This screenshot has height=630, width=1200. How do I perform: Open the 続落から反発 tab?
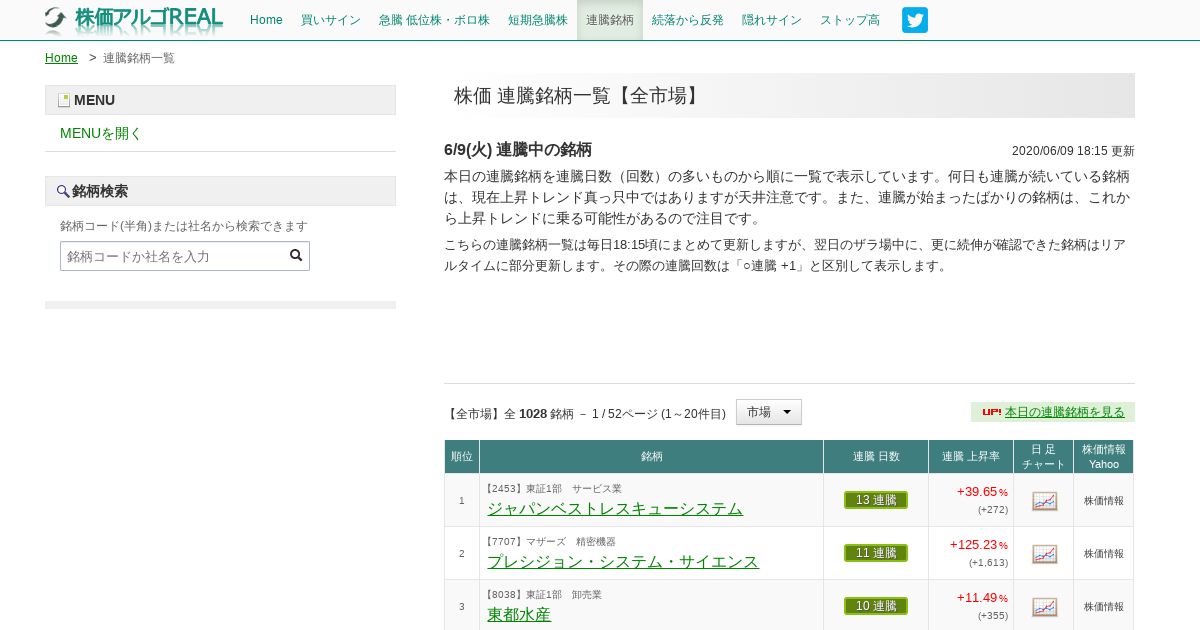click(688, 20)
